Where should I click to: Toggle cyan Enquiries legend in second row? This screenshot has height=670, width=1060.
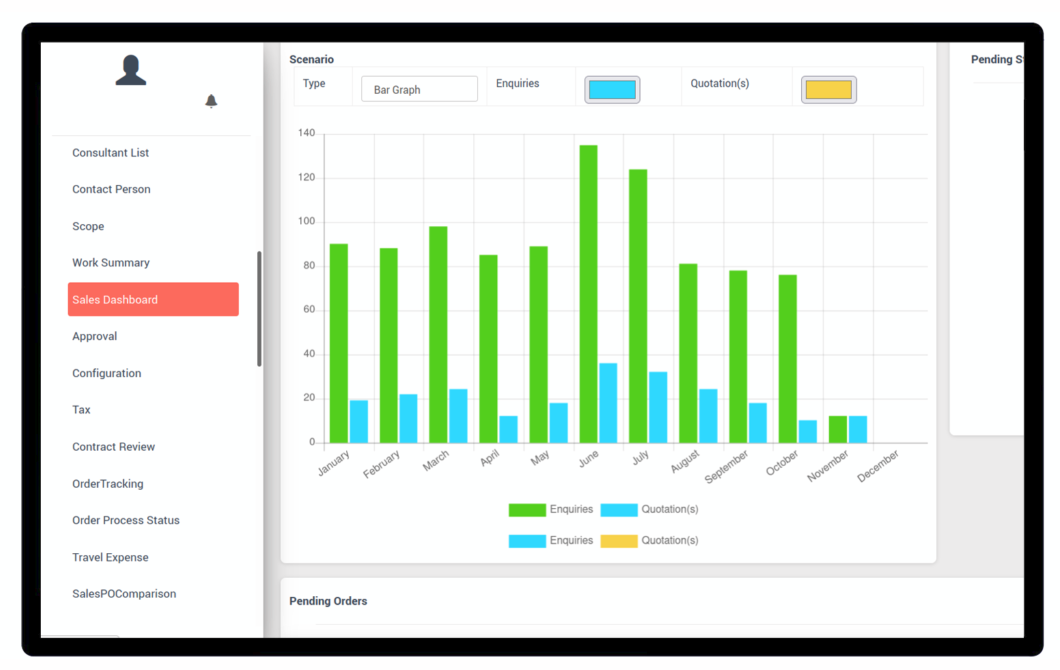click(551, 541)
